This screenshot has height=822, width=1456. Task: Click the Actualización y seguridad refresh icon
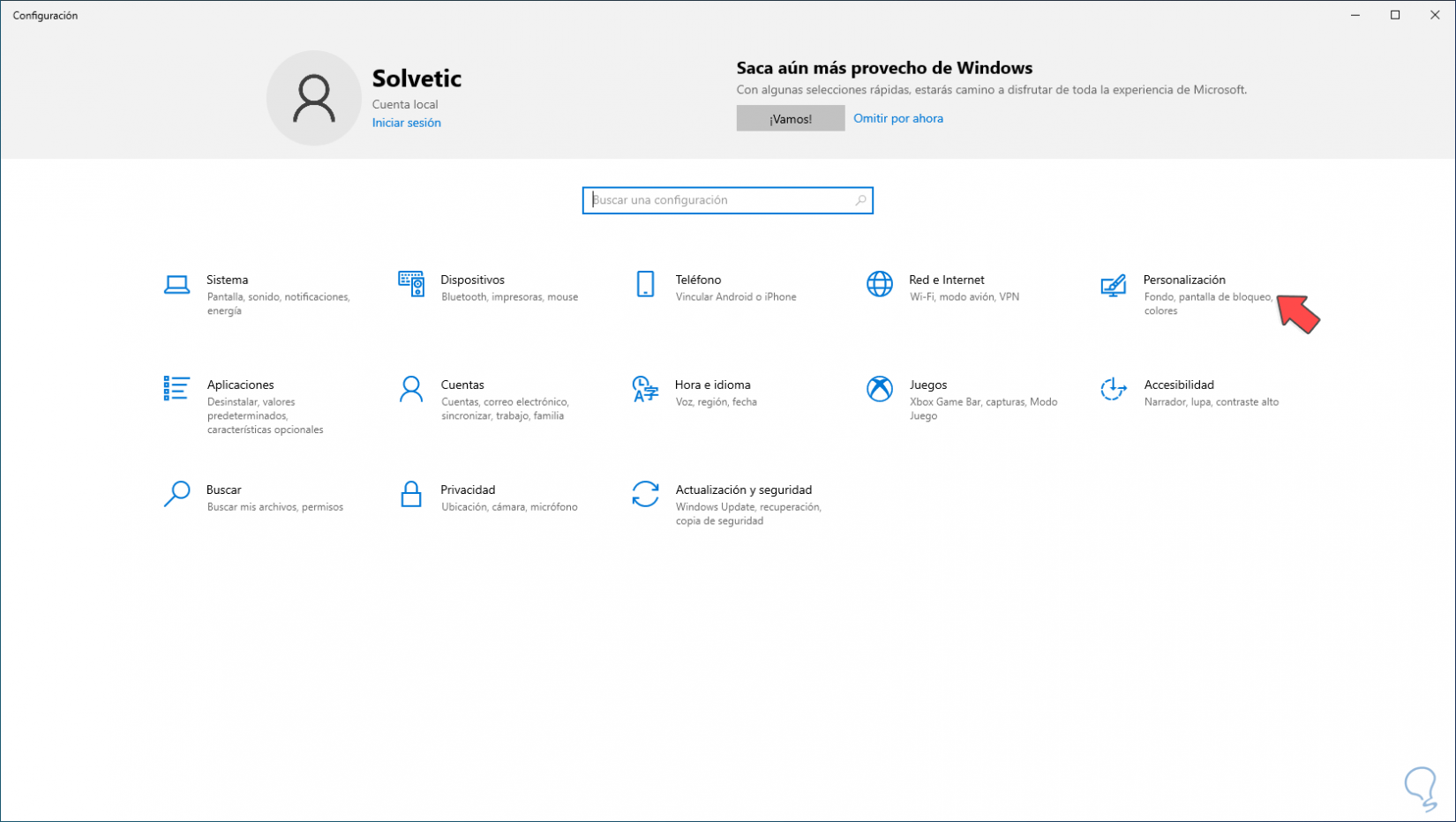[x=645, y=494]
